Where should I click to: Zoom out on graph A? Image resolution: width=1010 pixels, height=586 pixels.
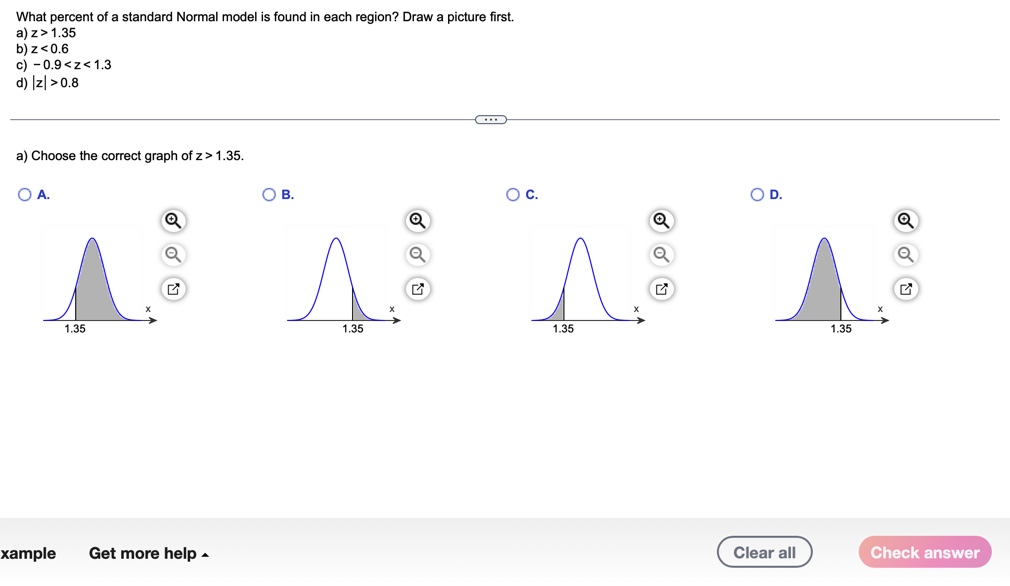tap(172, 254)
